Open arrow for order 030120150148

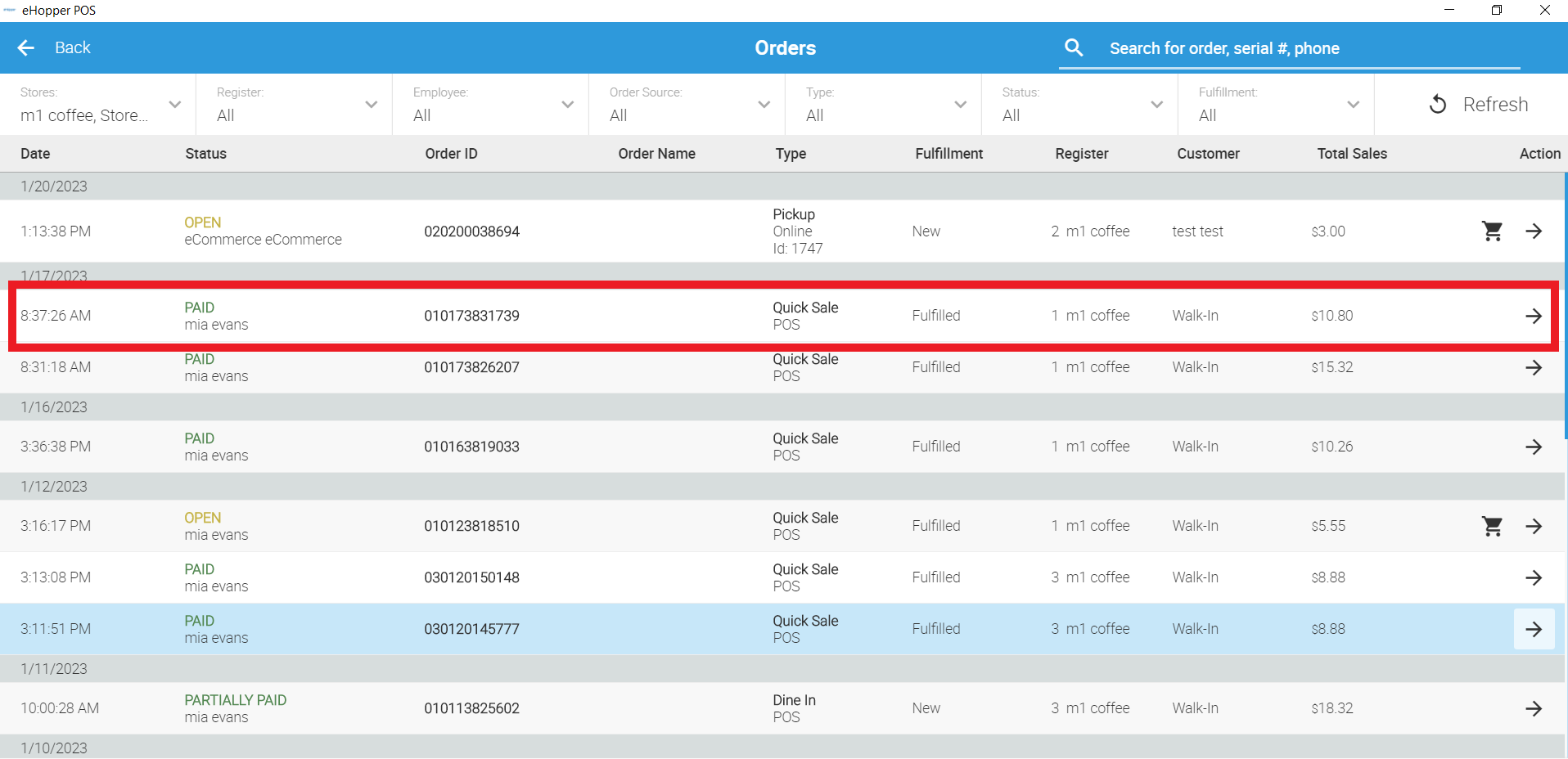[1534, 577]
